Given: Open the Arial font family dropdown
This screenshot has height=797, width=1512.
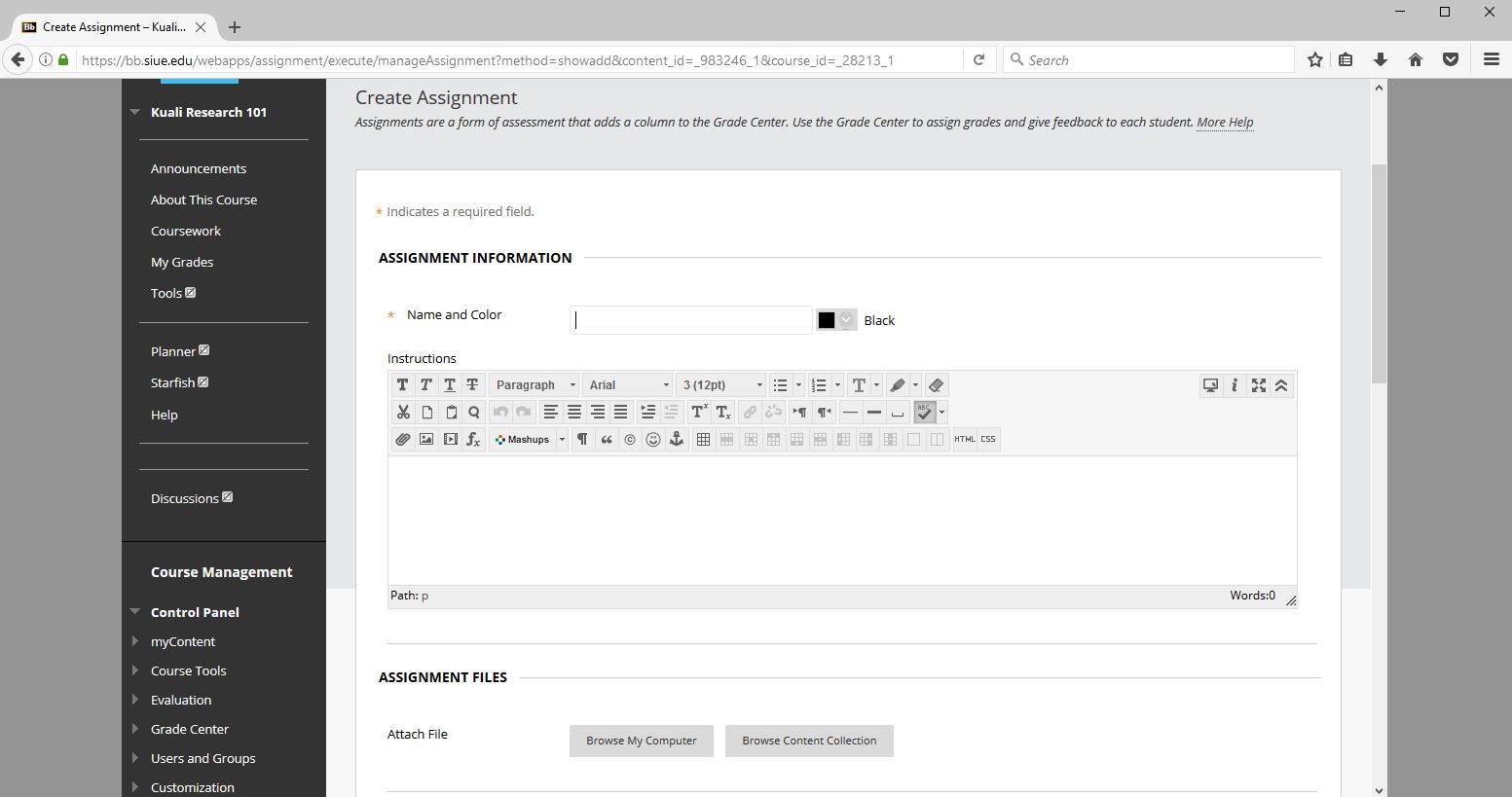Looking at the screenshot, I should 628,385.
